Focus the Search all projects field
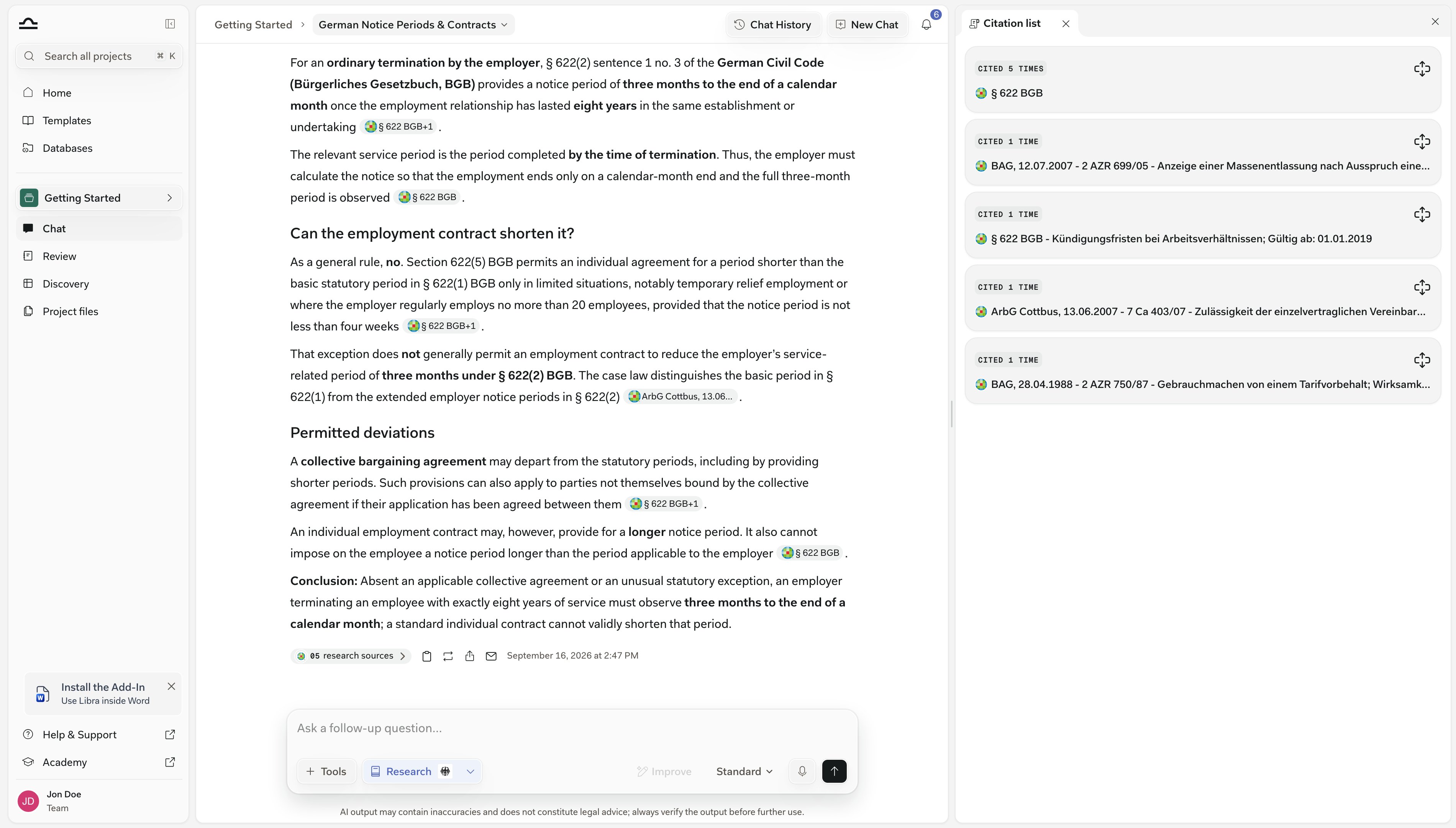Viewport: 1456px width, 828px height. coord(99,56)
